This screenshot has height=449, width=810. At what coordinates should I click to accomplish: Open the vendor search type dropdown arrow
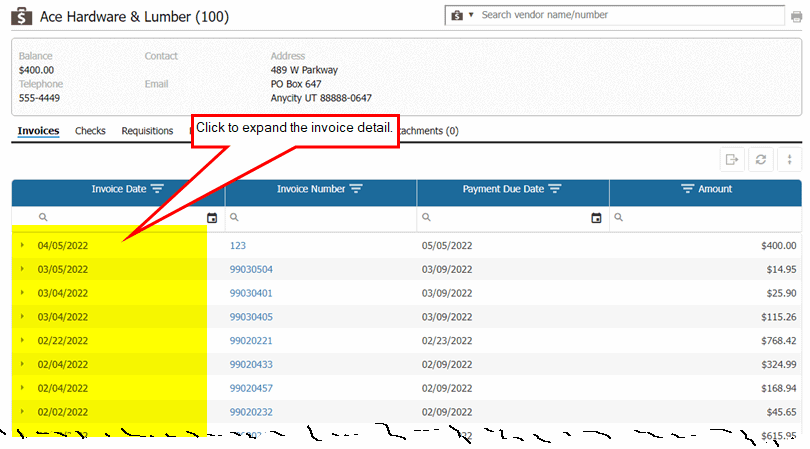click(471, 15)
